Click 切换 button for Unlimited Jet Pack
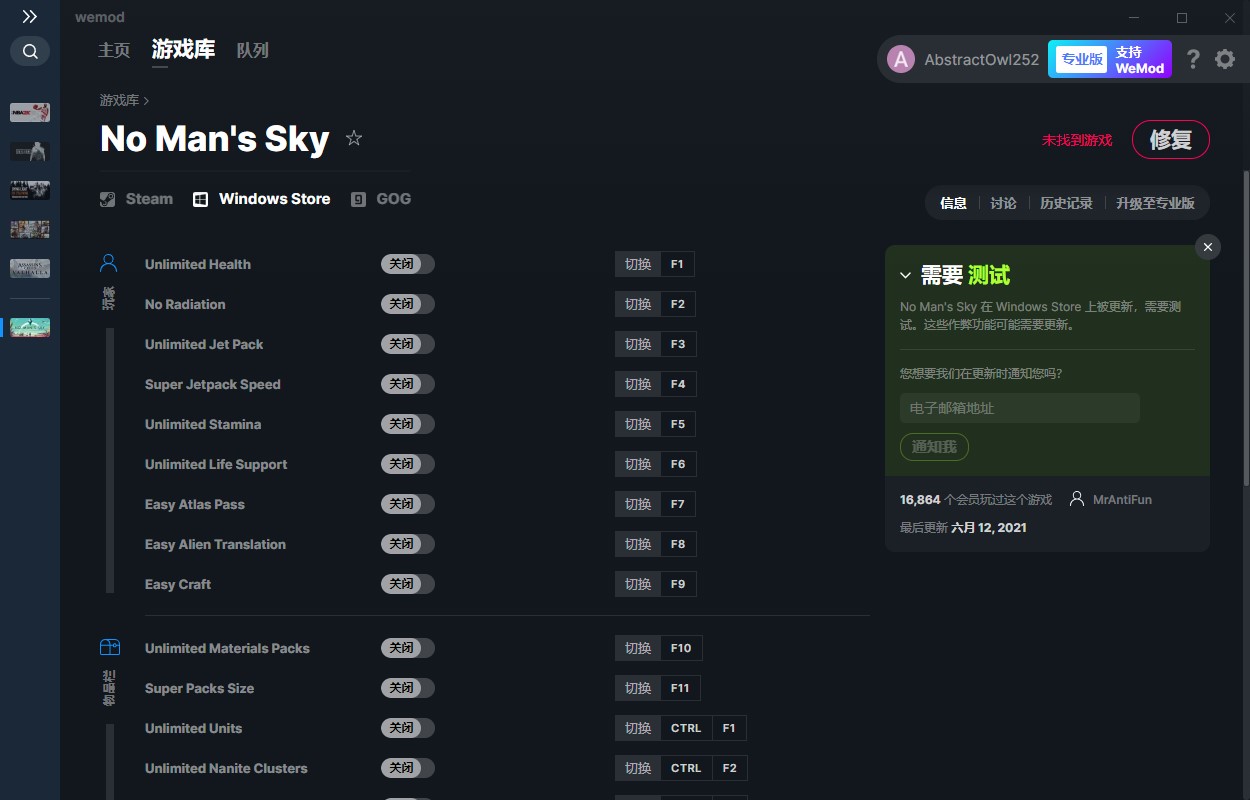 point(638,344)
